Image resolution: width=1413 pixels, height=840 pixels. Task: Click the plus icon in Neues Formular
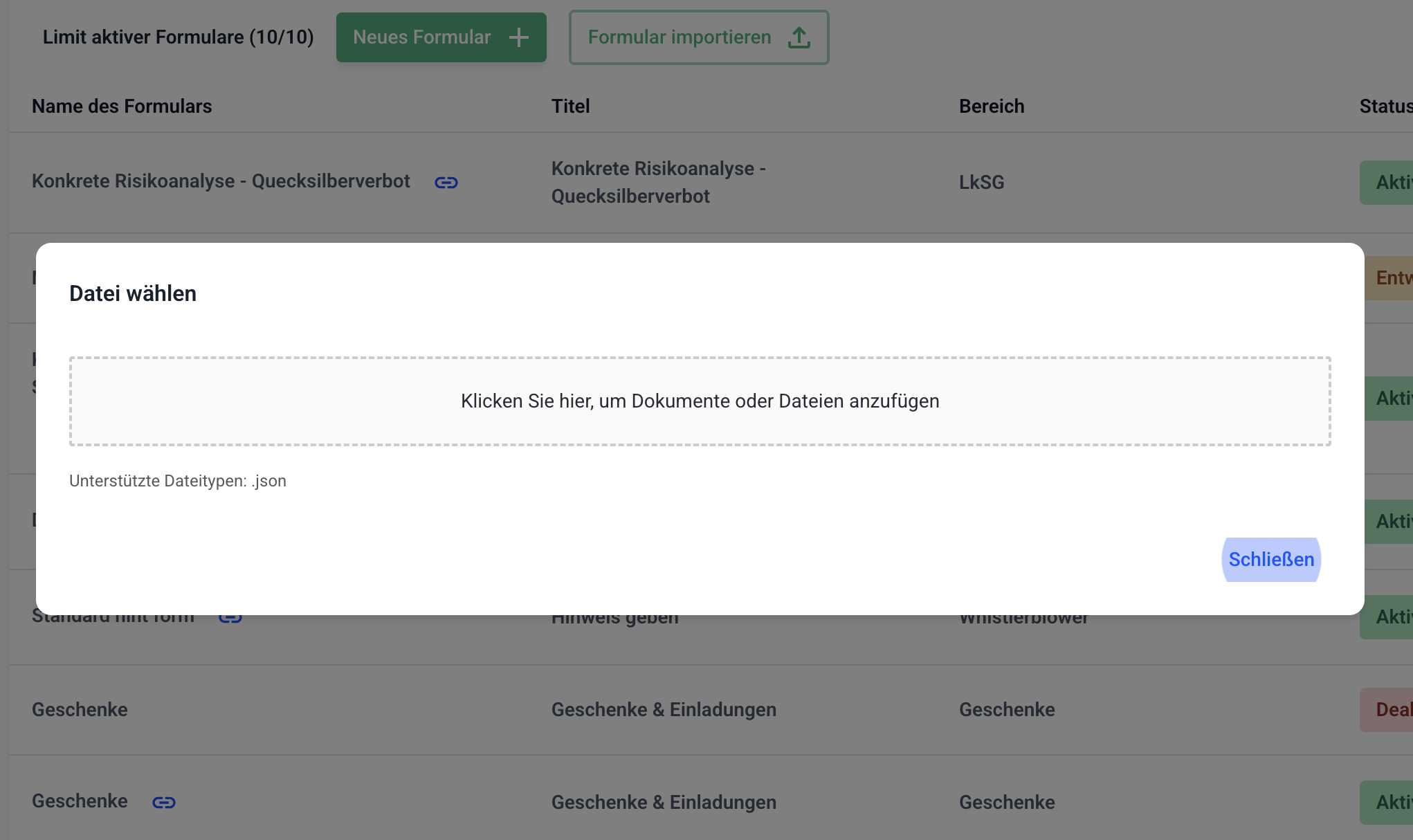click(x=518, y=37)
